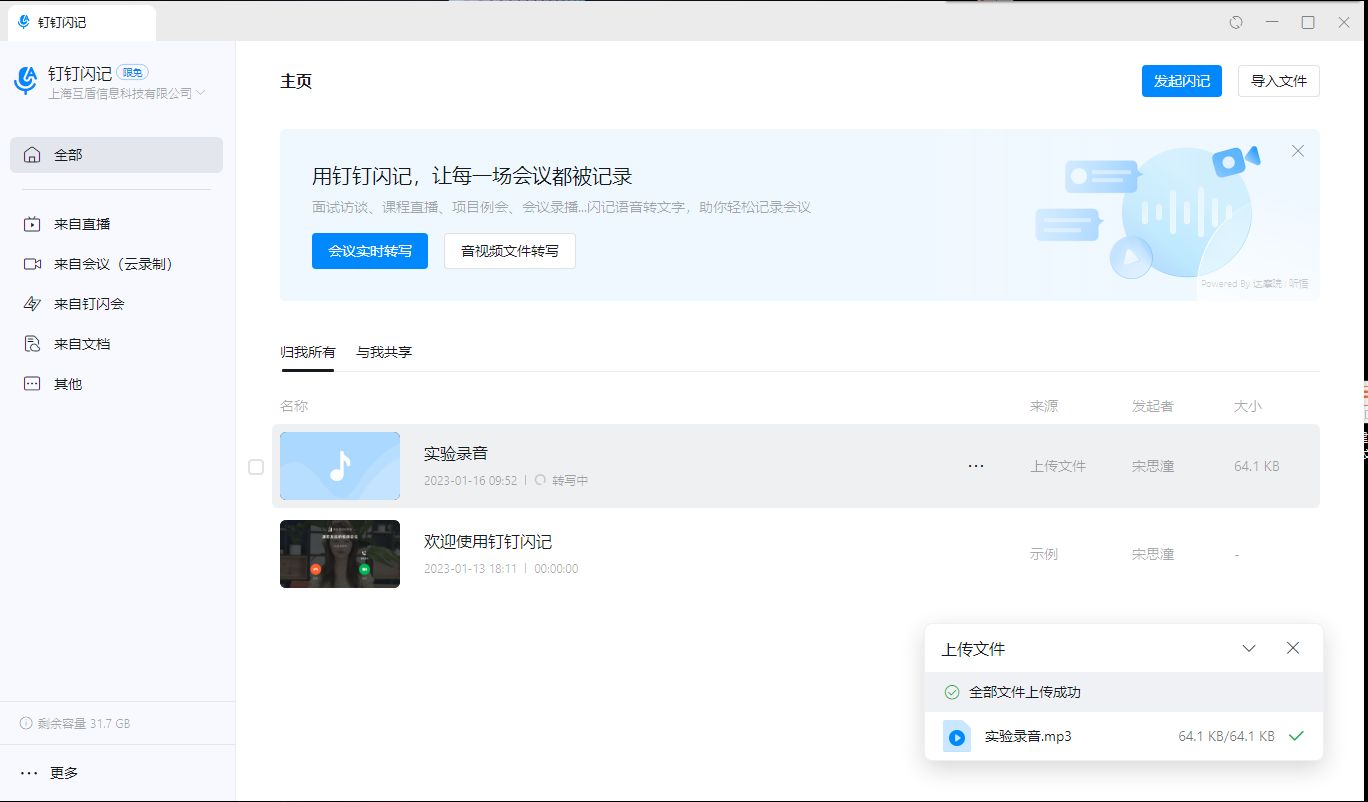This screenshot has width=1368, height=802.
Task: Collapse the 上传文件 panel
Action: (1249, 648)
